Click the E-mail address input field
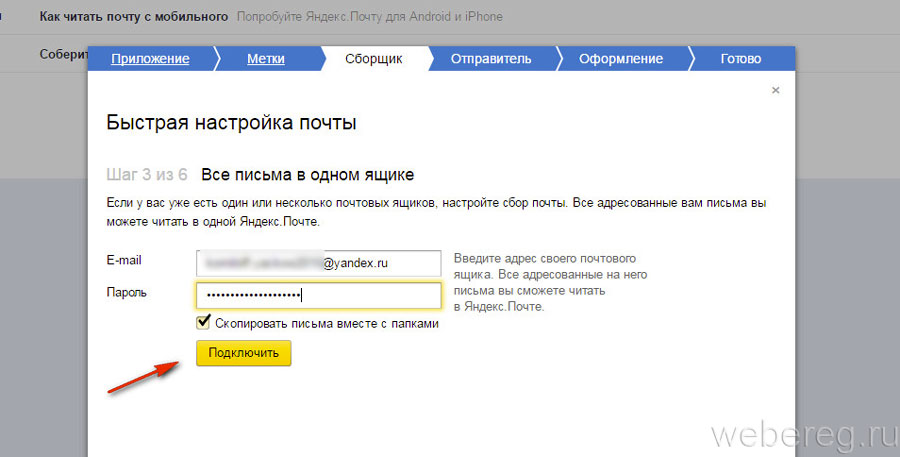The width and height of the screenshot is (900, 457). click(319, 264)
